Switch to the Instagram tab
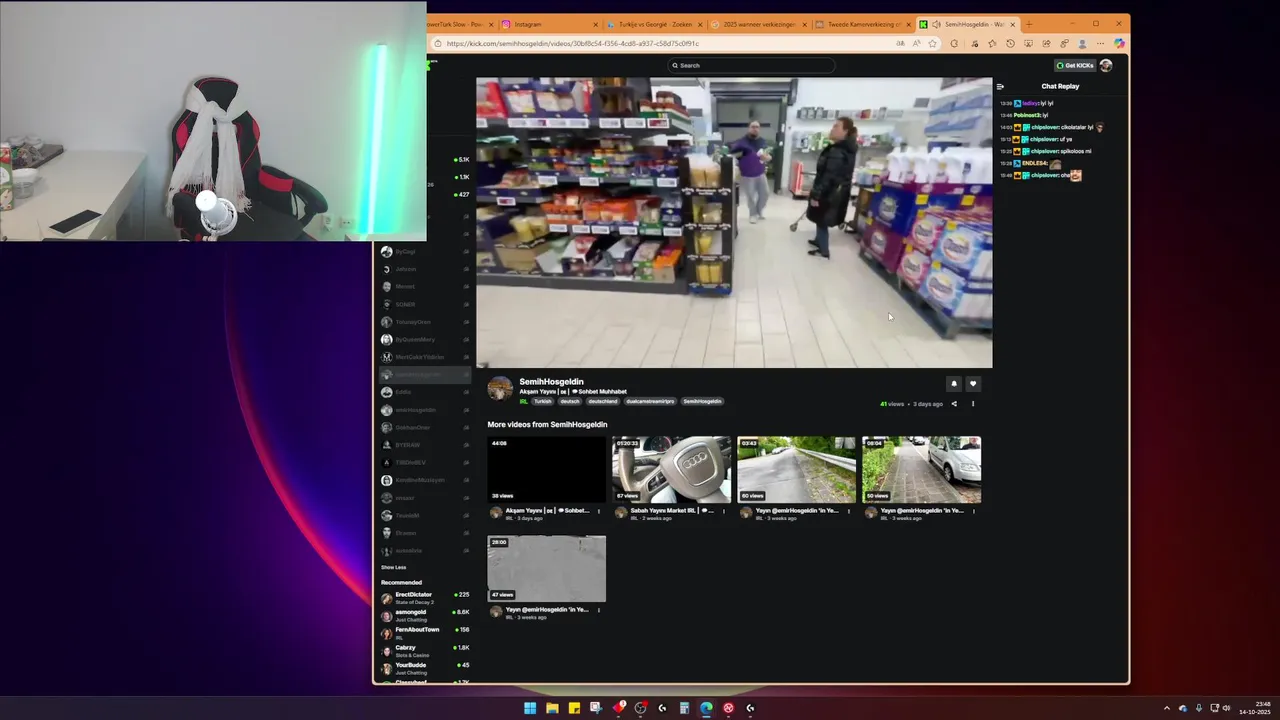 click(550, 24)
